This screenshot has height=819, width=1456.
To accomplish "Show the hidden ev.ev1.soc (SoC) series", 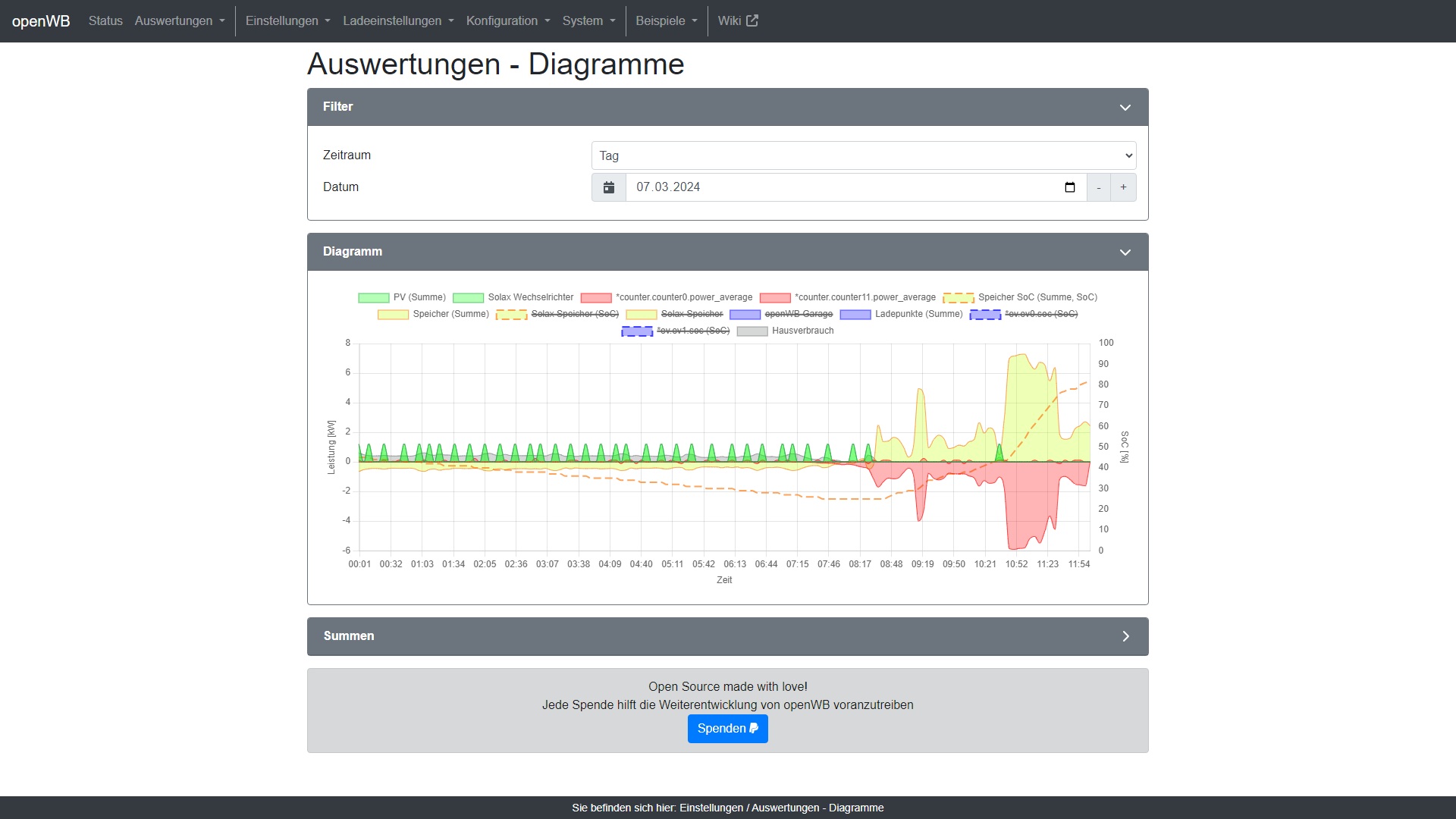I will pyautogui.click(x=676, y=331).
